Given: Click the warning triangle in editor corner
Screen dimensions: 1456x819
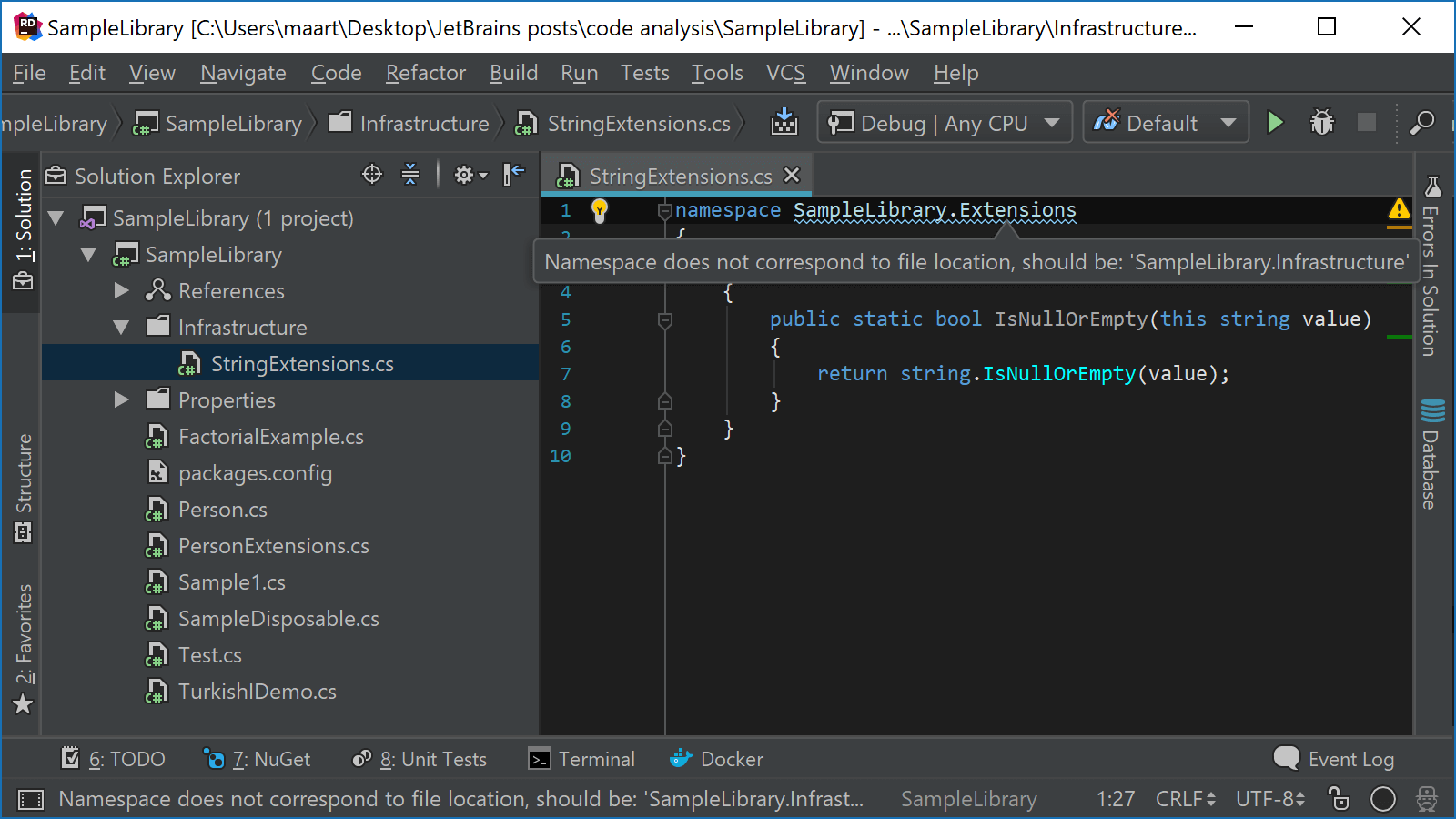Looking at the screenshot, I should point(1399,210).
